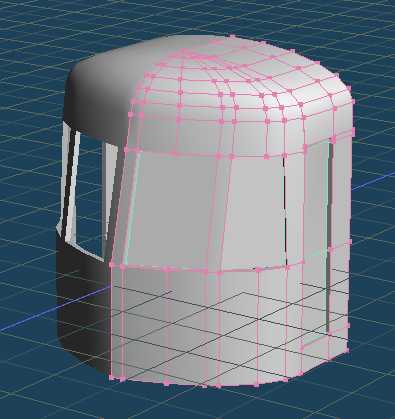Click the green highlighted edge of left windshield
The image size is (395, 419).
132,208
